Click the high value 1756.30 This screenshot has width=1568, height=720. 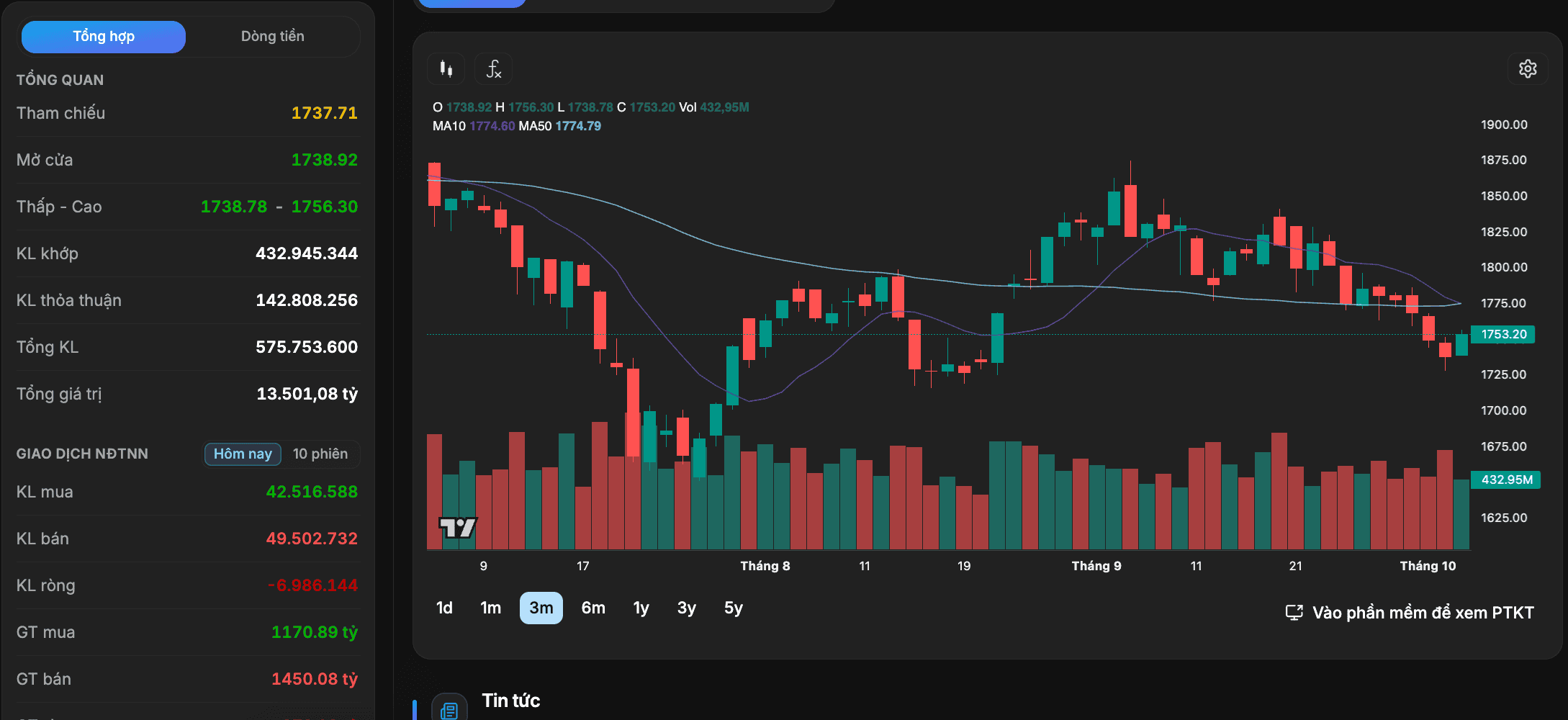tap(324, 207)
